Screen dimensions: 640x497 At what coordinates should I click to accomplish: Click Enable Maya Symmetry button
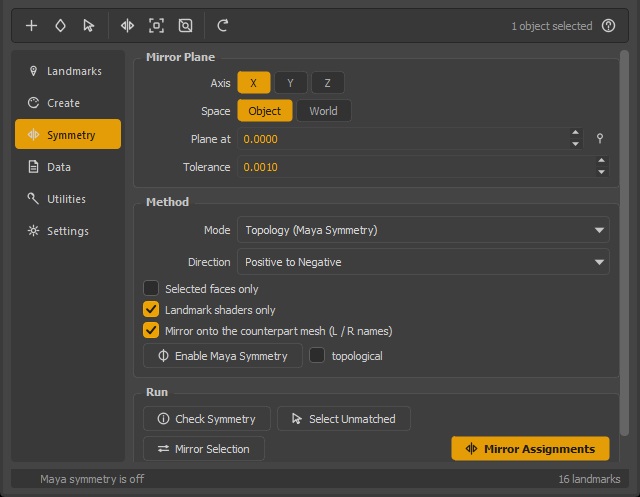point(223,356)
